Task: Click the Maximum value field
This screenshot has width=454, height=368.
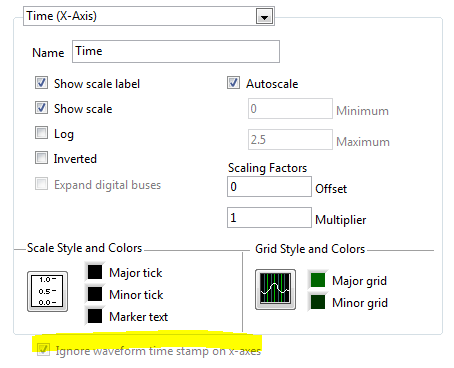Action: pos(290,140)
